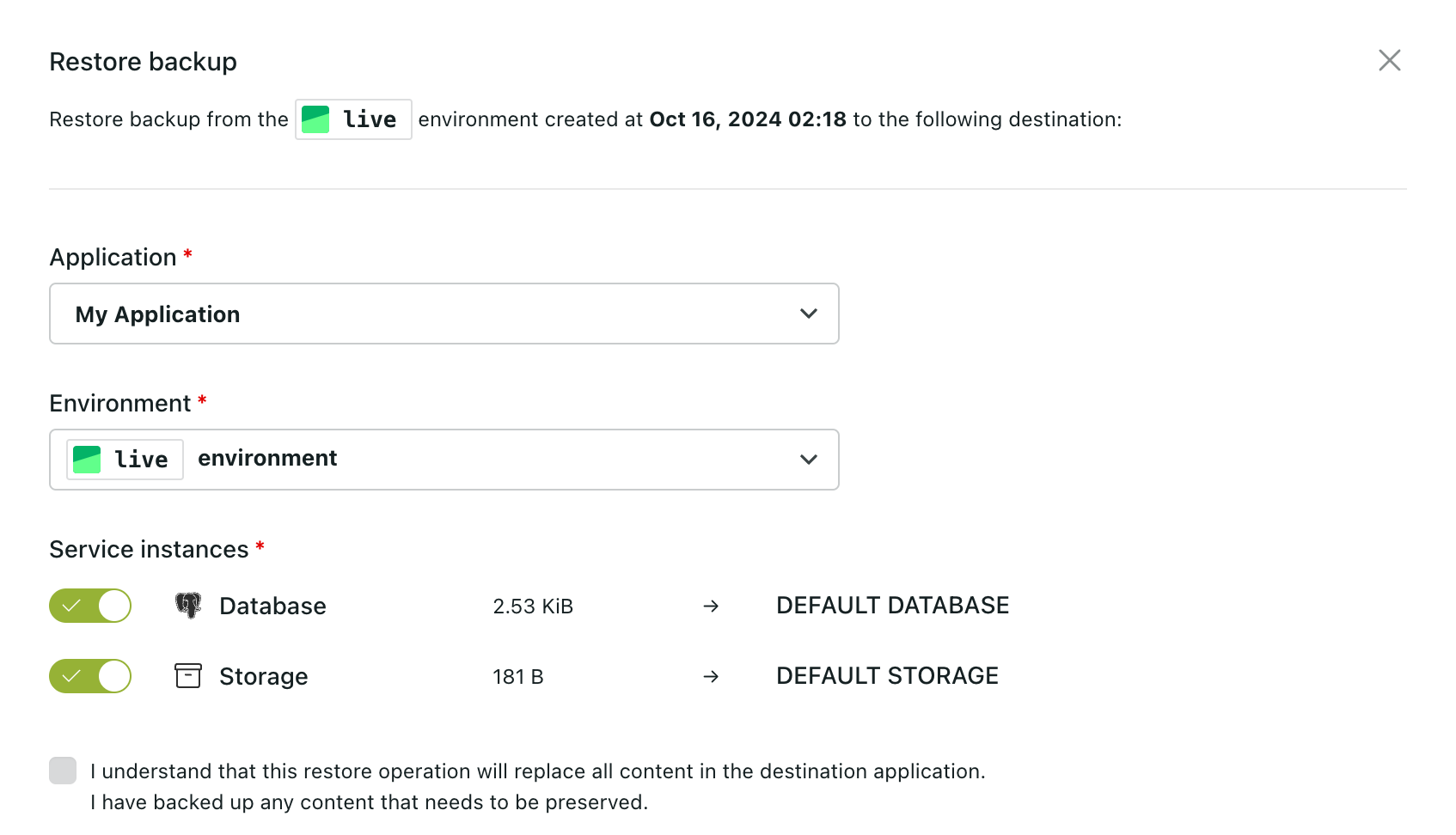Screen dimensions: 1456x835
Task: Click the Storage archive box icon
Action: [x=188, y=676]
